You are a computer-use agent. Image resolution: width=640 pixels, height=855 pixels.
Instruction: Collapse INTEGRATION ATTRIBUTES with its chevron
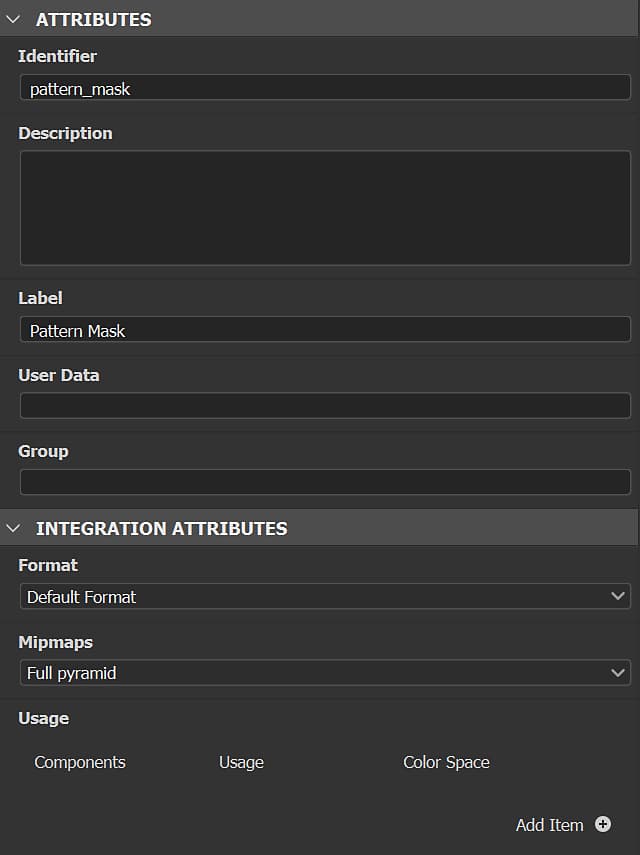click(13, 528)
